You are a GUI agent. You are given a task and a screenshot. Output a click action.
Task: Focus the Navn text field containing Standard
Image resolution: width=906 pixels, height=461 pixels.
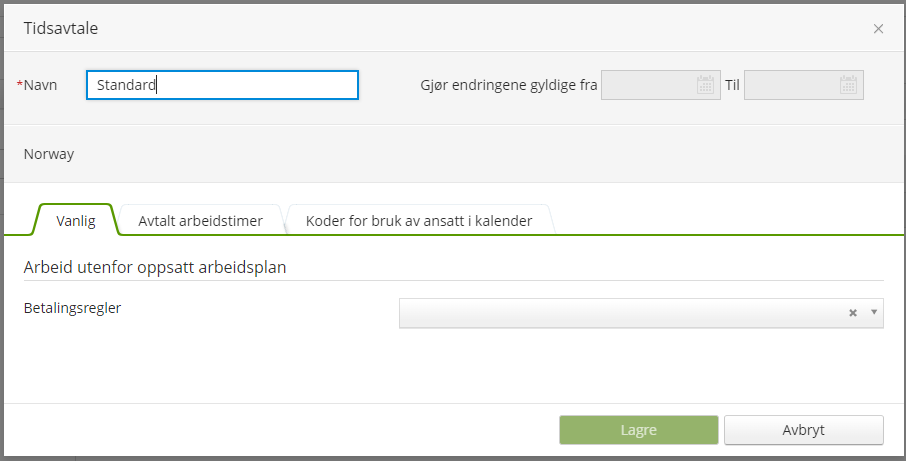click(x=222, y=85)
